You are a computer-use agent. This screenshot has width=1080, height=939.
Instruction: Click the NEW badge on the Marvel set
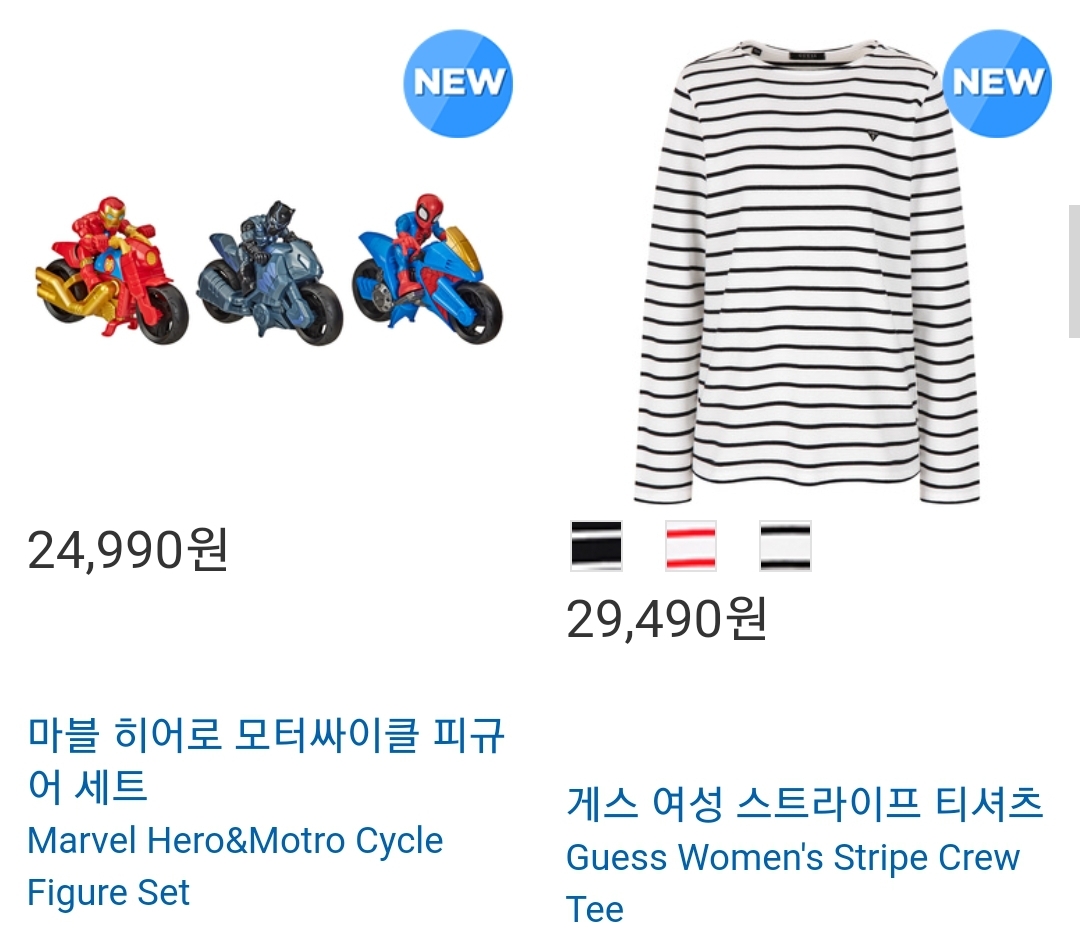coord(458,83)
